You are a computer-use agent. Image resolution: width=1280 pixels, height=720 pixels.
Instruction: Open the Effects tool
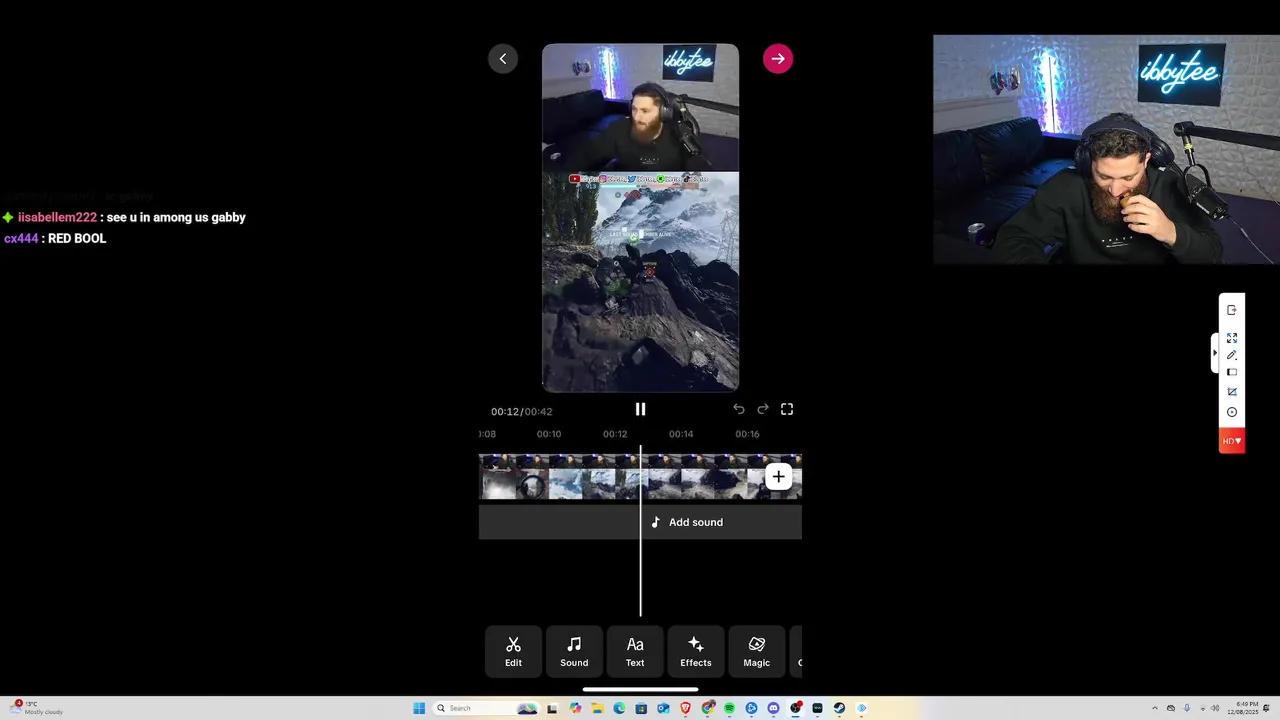pyautogui.click(x=696, y=651)
